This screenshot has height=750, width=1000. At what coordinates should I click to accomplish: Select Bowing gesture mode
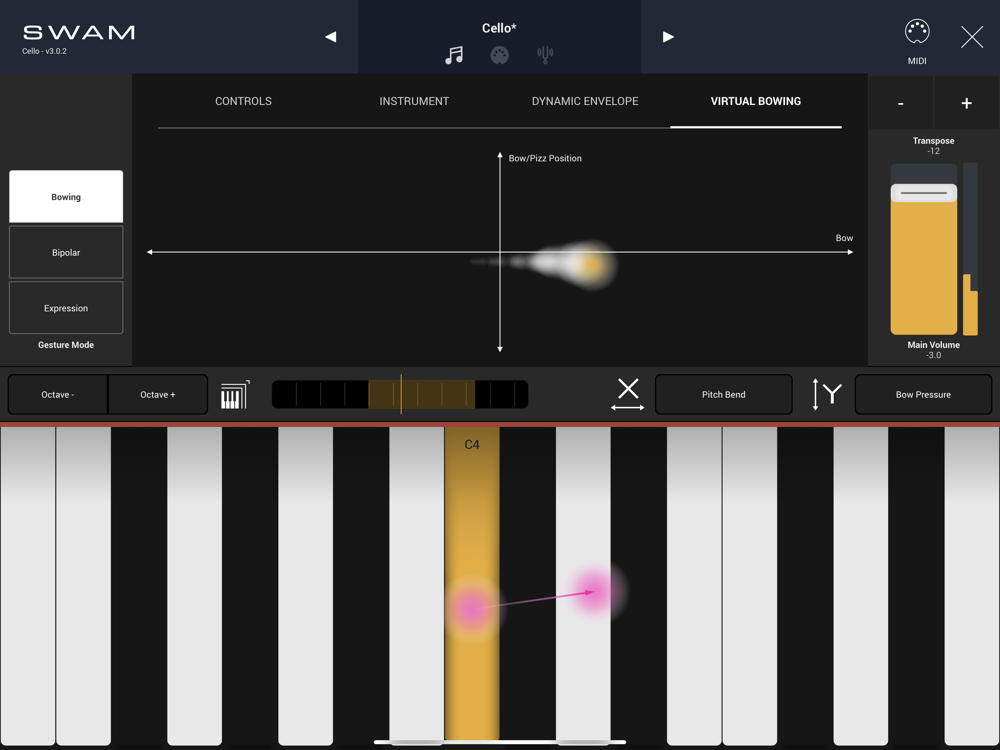[66, 196]
